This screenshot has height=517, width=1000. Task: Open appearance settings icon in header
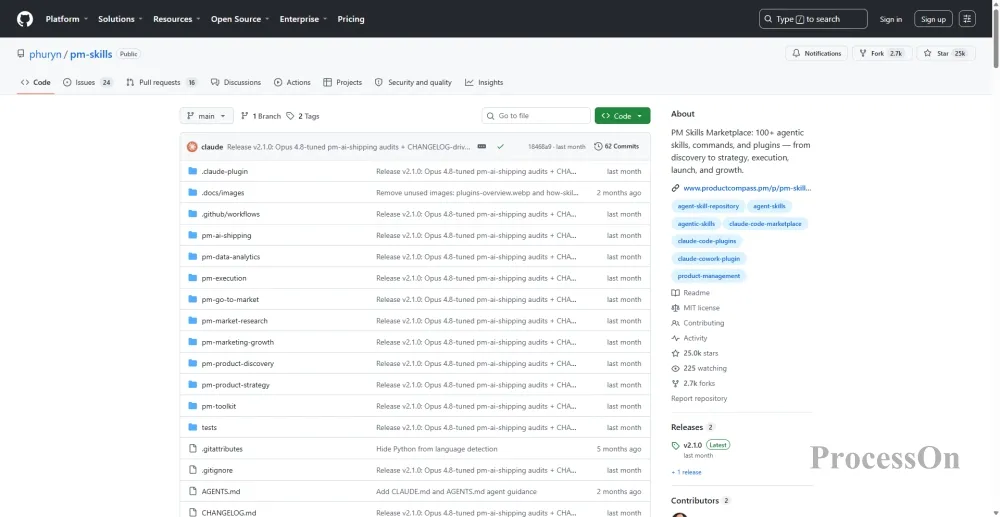coord(967,19)
